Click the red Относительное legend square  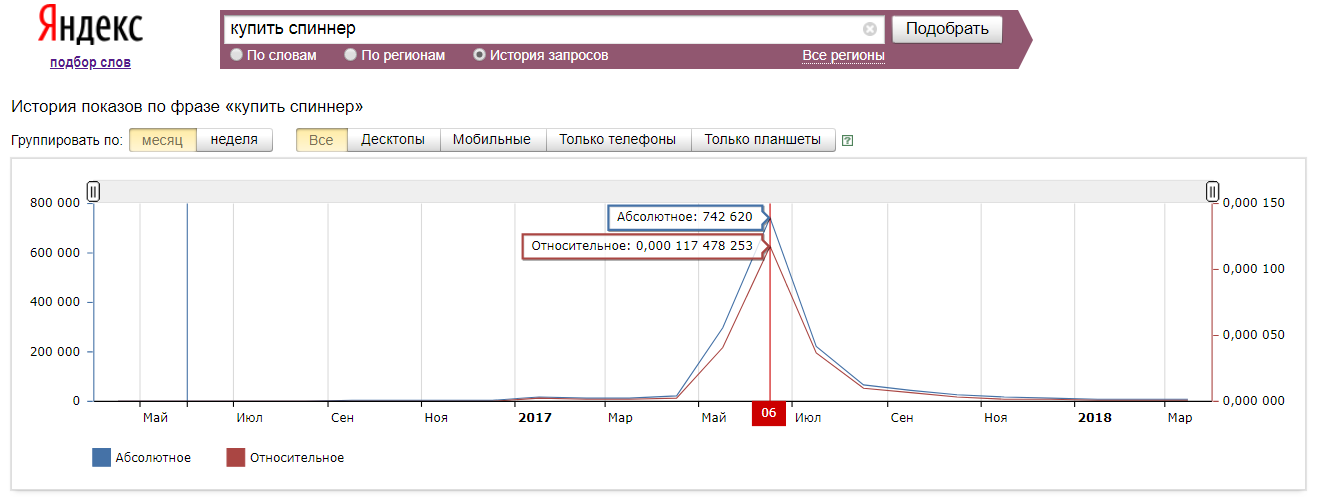click(235, 458)
